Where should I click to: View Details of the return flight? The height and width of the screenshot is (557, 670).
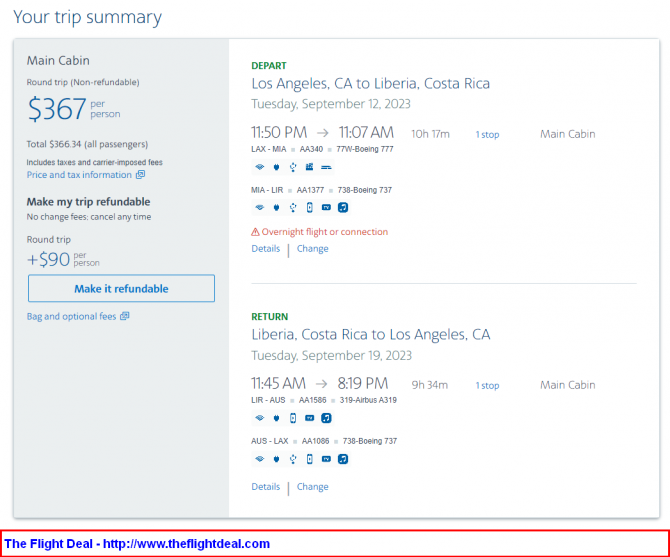pos(265,487)
